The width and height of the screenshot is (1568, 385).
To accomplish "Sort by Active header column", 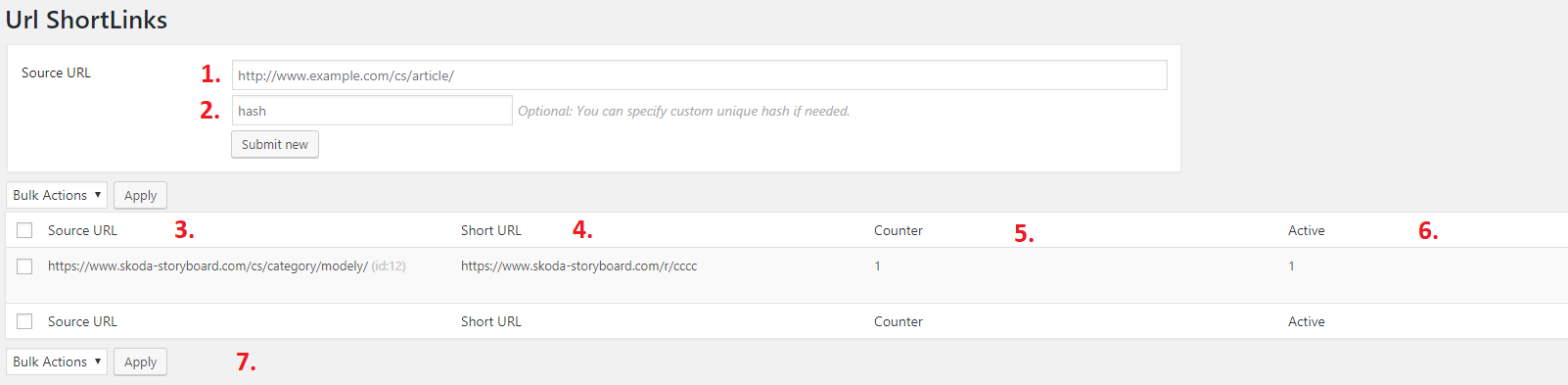I will point(1307,230).
